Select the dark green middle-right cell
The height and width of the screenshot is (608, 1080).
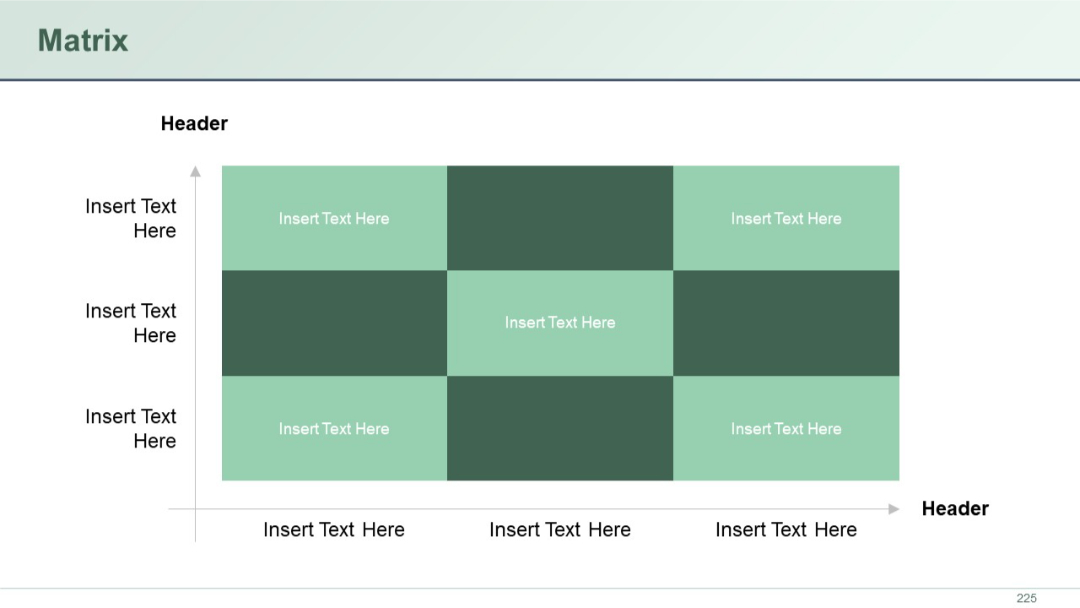(786, 322)
